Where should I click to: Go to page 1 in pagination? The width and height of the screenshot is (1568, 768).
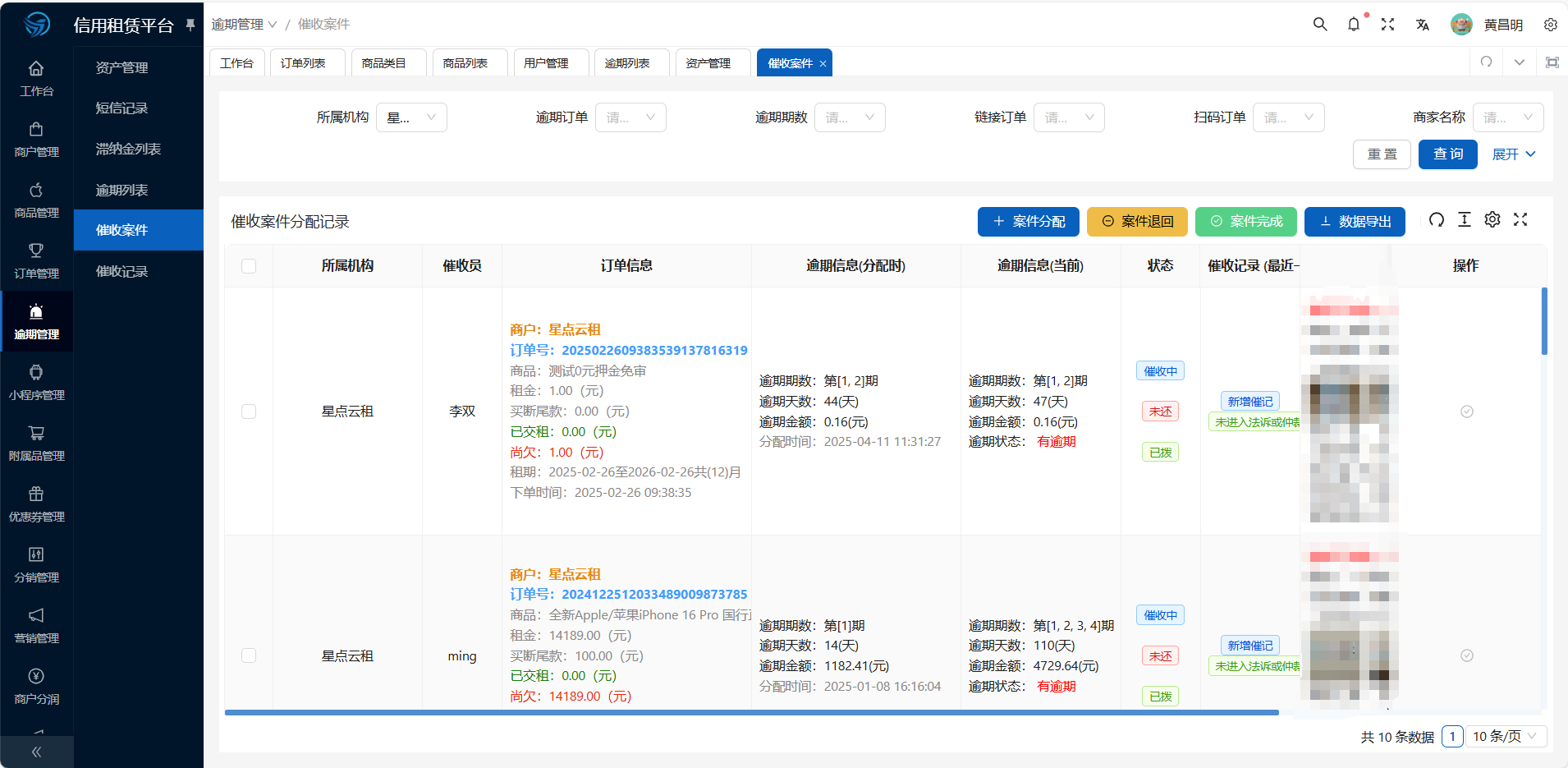1452,737
